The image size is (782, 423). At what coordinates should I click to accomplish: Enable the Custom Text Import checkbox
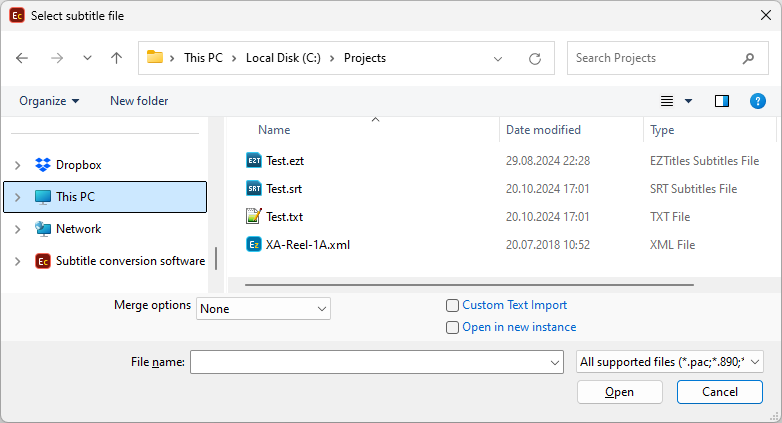pyautogui.click(x=453, y=305)
